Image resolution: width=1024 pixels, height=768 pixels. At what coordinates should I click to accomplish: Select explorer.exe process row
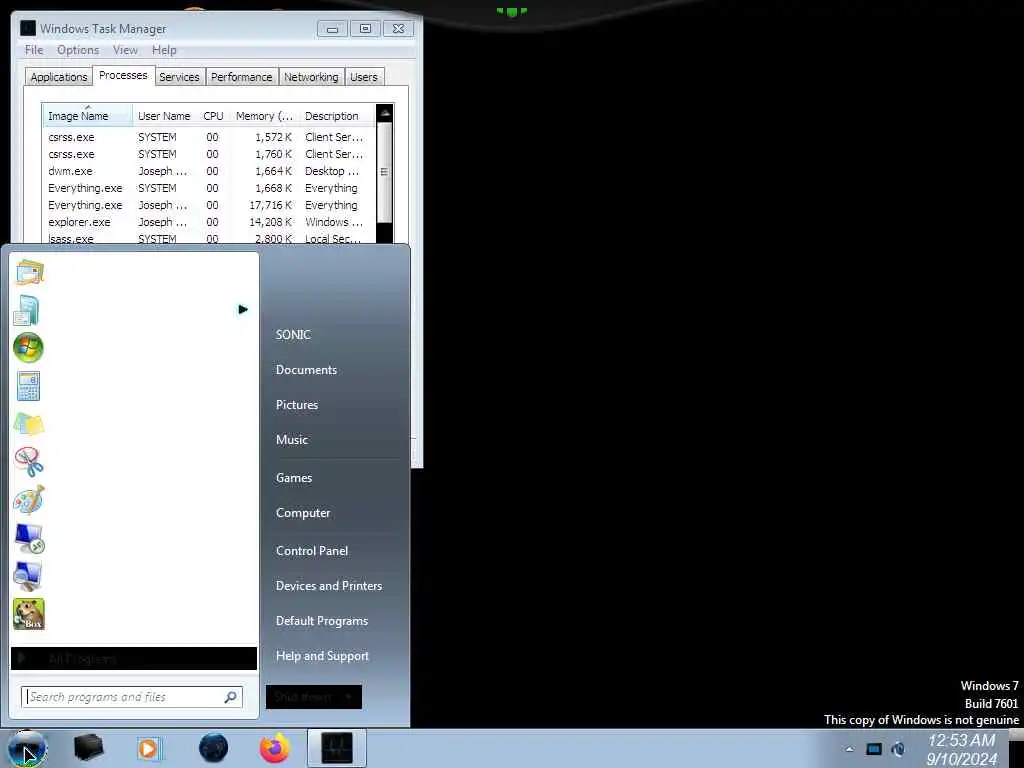[x=209, y=222]
